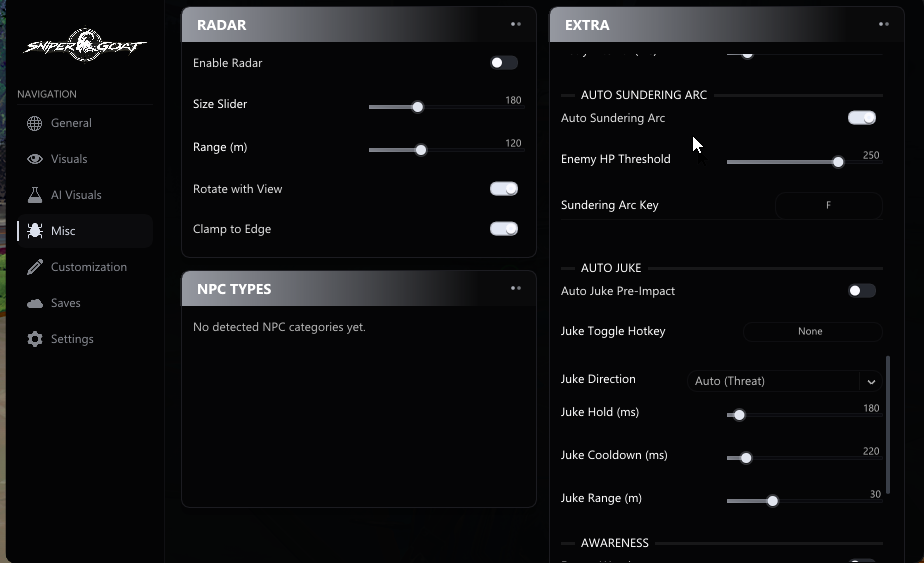Open the EXTRA panel options dots
This screenshot has width=924, height=563.
coord(883,24)
